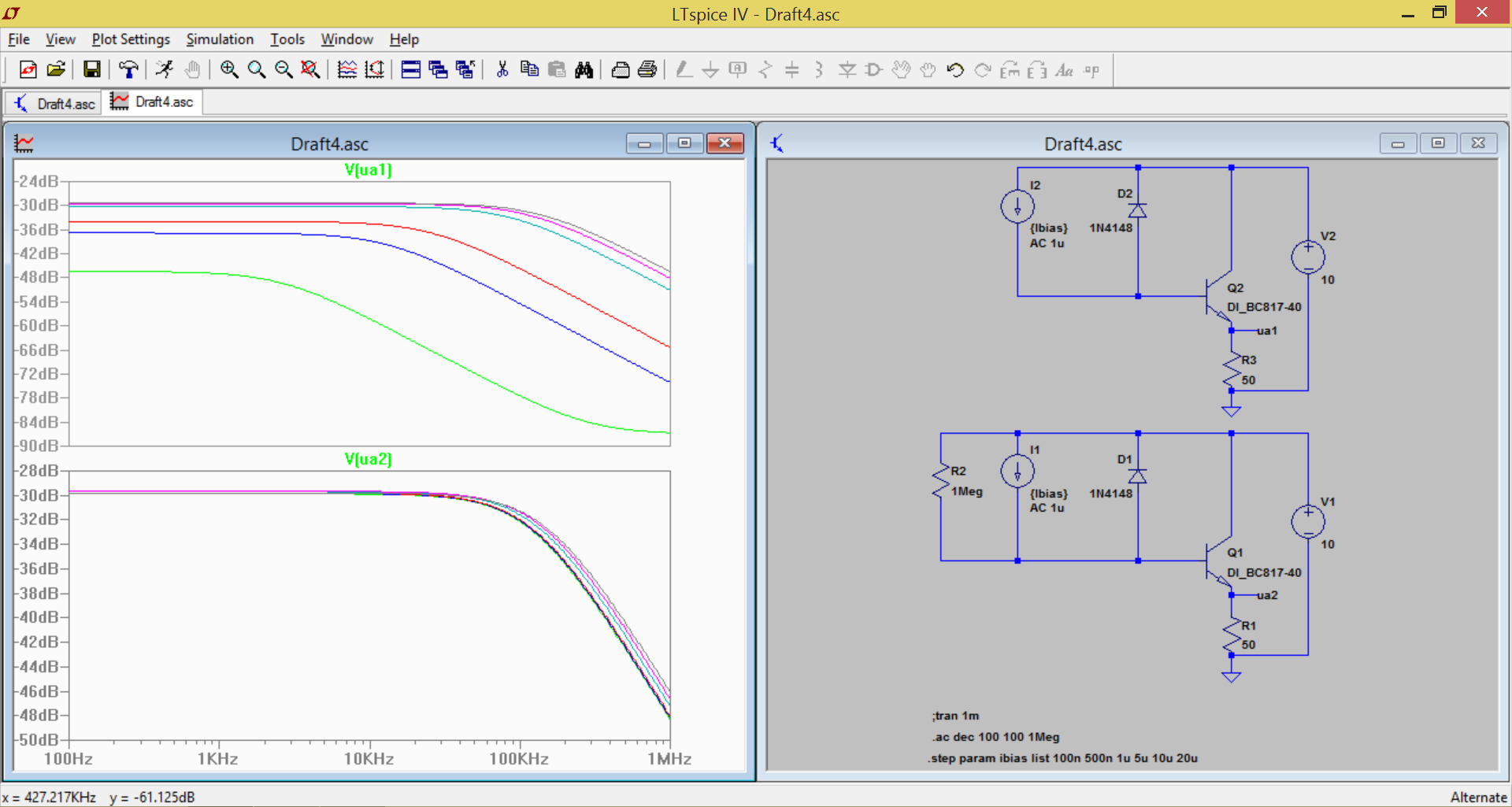
Task: Zoom out with the minus magnifier
Action: [x=283, y=70]
